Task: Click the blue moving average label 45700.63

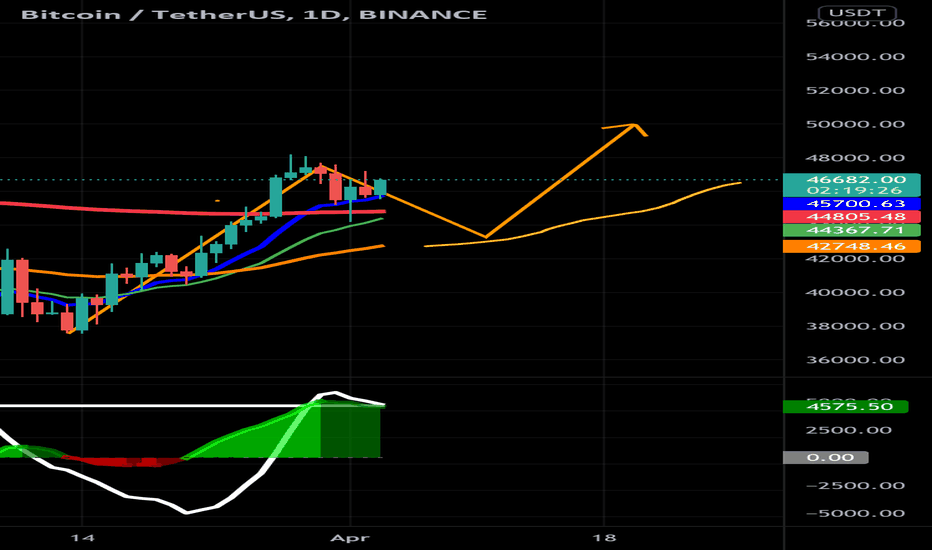Action: (x=852, y=204)
